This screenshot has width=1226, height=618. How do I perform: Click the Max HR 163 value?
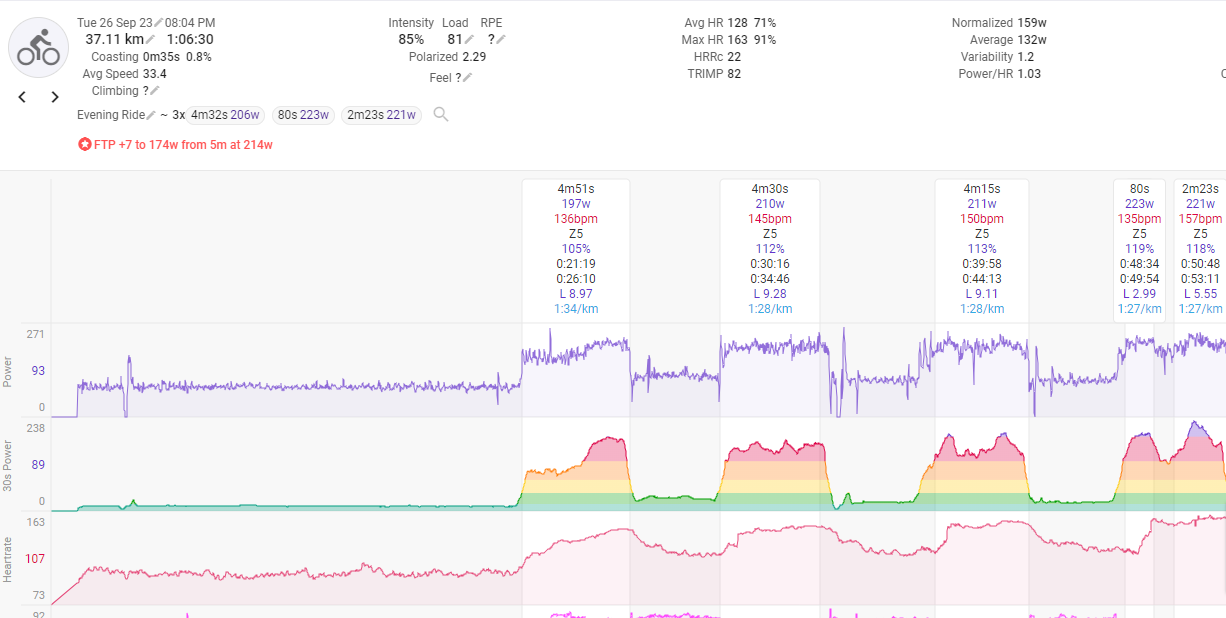pos(738,40)
